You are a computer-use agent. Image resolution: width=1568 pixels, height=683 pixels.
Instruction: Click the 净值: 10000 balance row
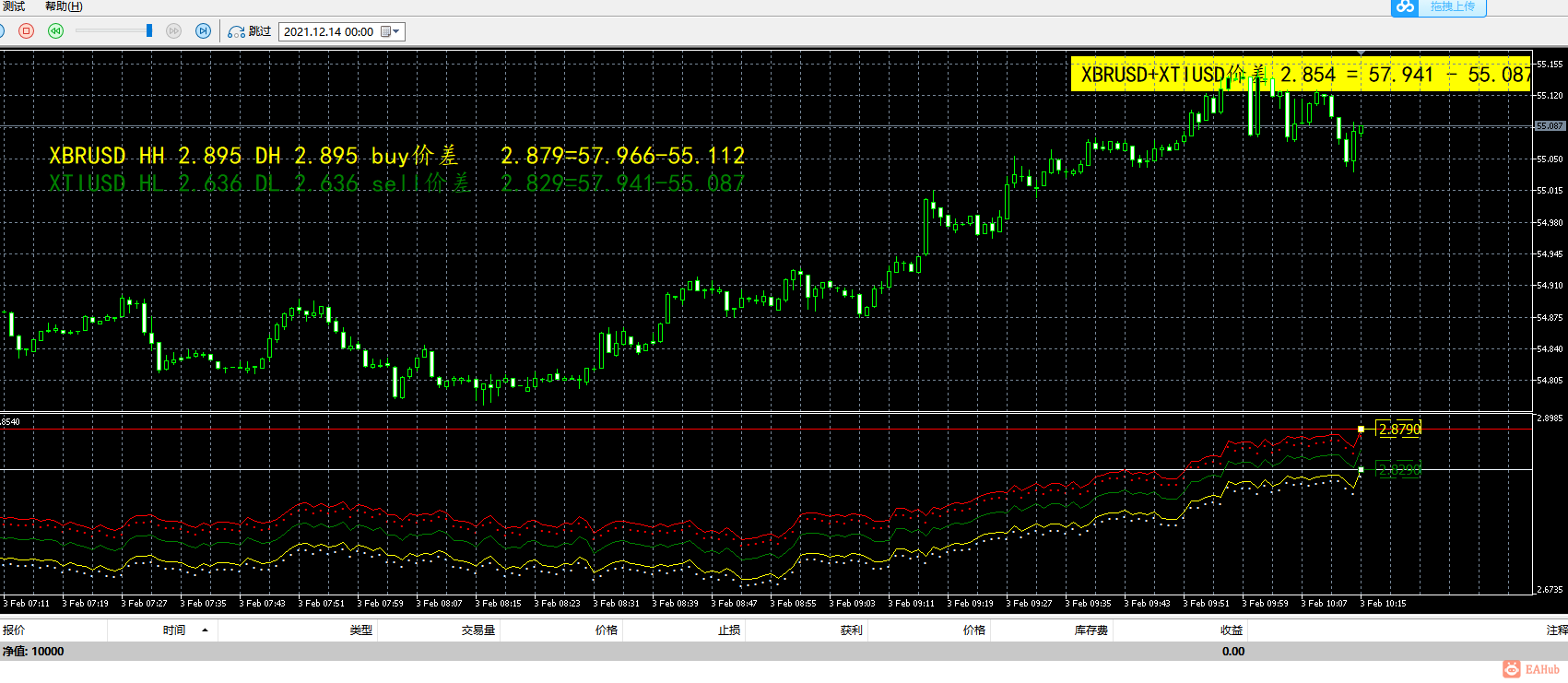[784, 652]
